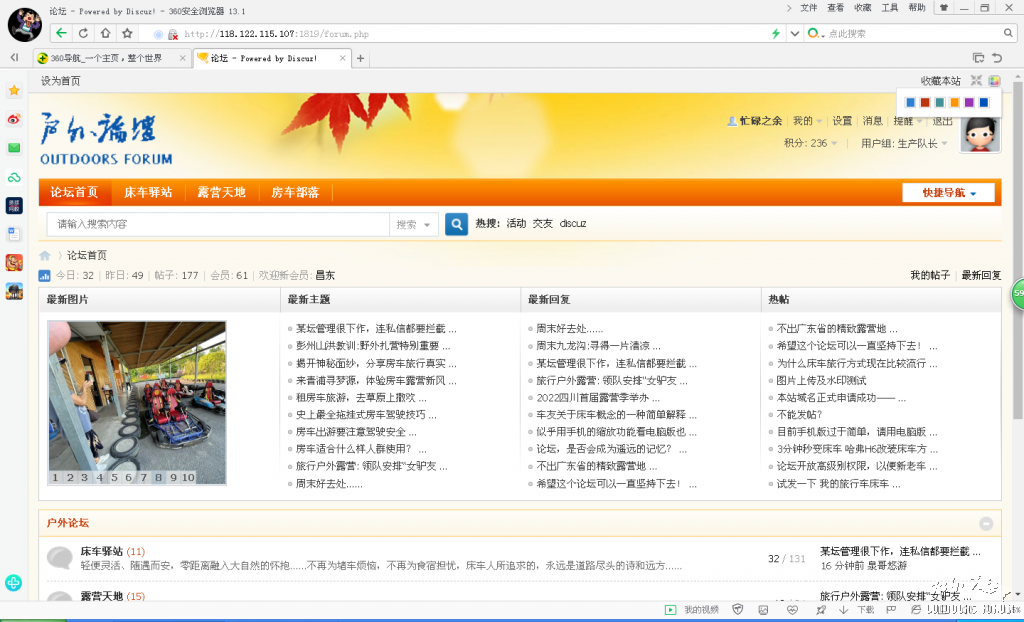The image size is (1024, 622).
Task: Click the 设为首页 link
Action: [61, 81]
